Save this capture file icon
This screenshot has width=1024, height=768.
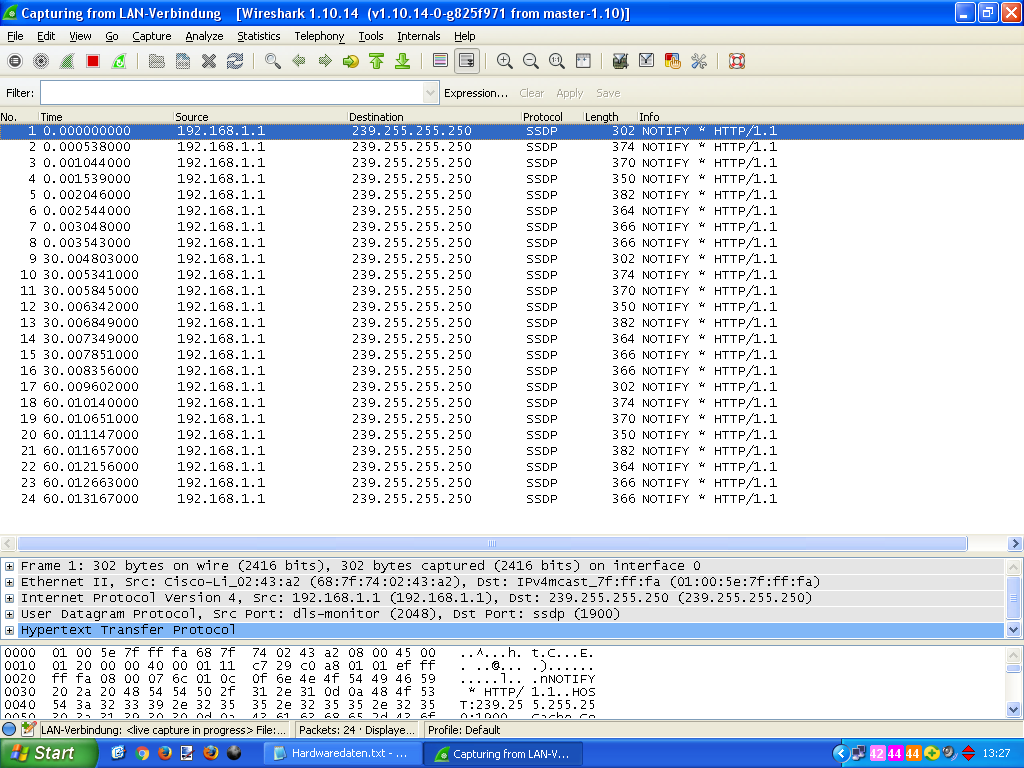(183, 61)
